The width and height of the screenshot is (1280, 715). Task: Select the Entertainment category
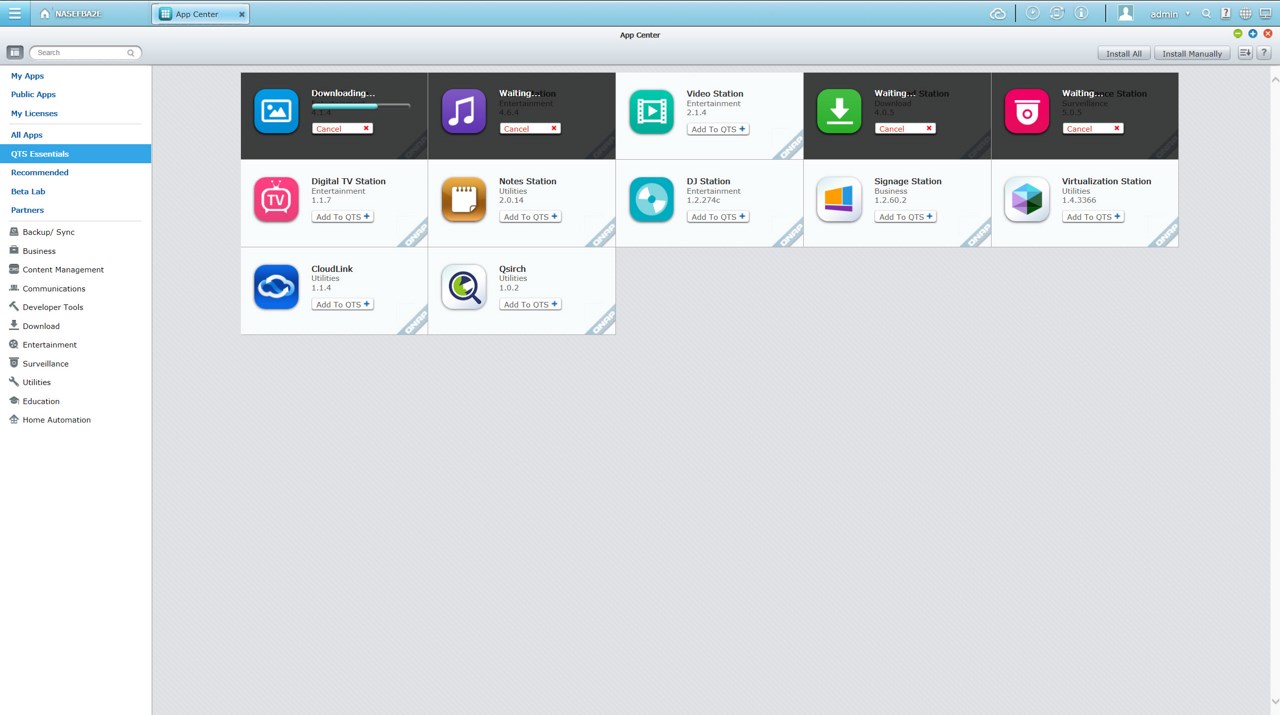pyautogui.click(x=49, y=345)
